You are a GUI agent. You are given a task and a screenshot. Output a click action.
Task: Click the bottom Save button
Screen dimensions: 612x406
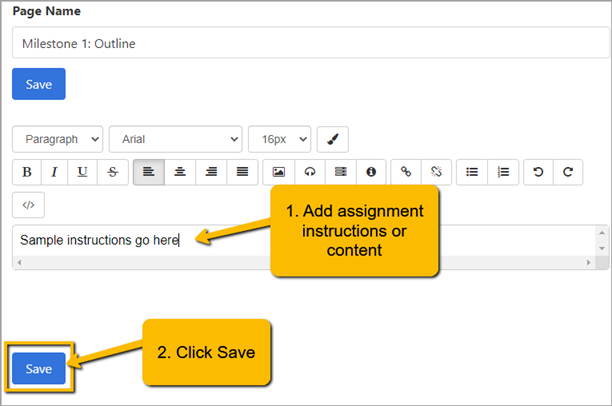click(x=39, y=369)
